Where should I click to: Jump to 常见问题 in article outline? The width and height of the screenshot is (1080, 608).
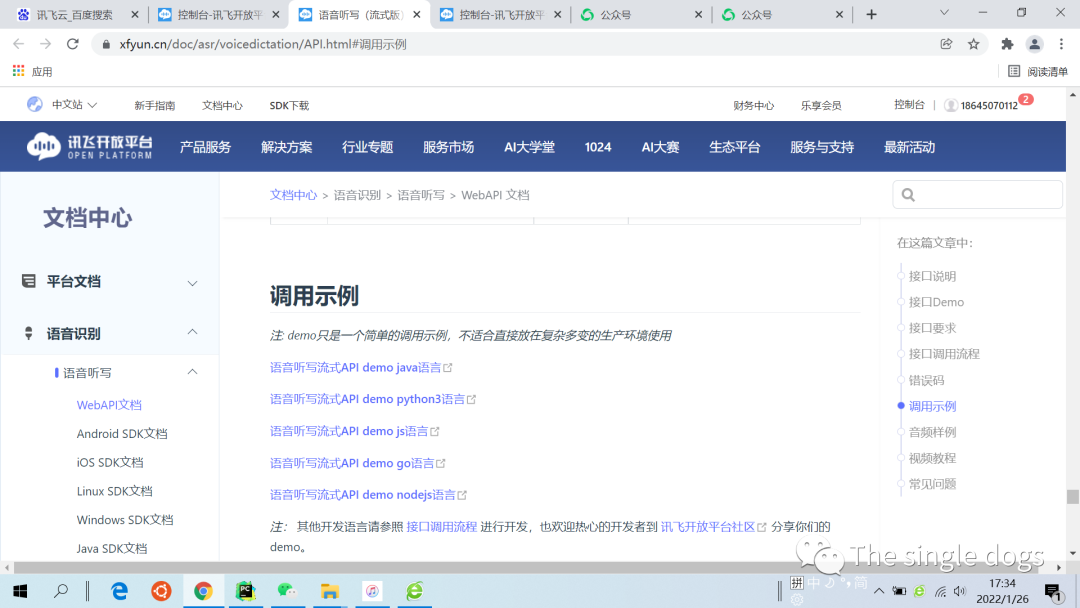pyautogui.click(x=932, y=484)
